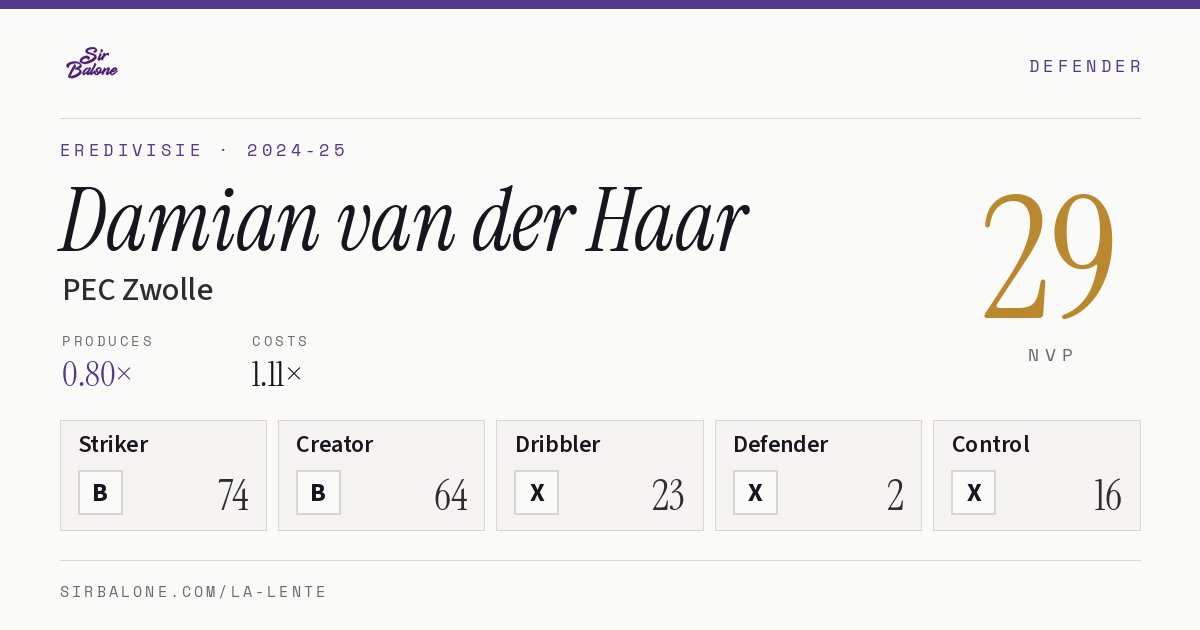Select the Striker score card
The height and width of the screenshot is (630, 1200).
(x=163, y=475)
